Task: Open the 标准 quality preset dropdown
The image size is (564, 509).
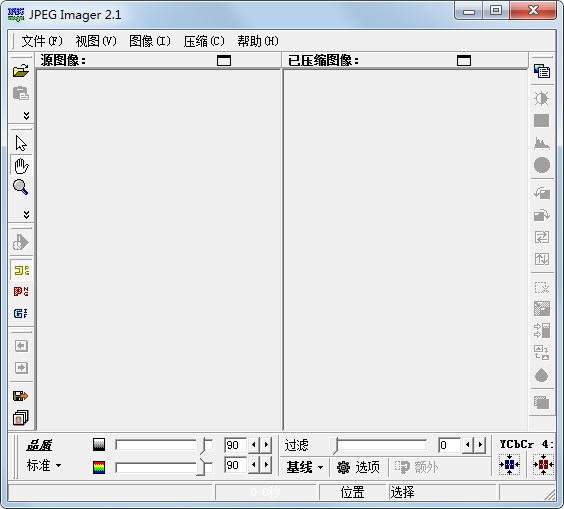Action: tap(44, 465)
